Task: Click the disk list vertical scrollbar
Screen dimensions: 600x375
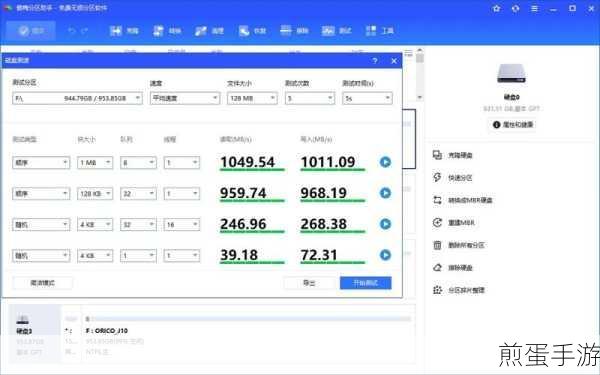Action: click(420, 74)
